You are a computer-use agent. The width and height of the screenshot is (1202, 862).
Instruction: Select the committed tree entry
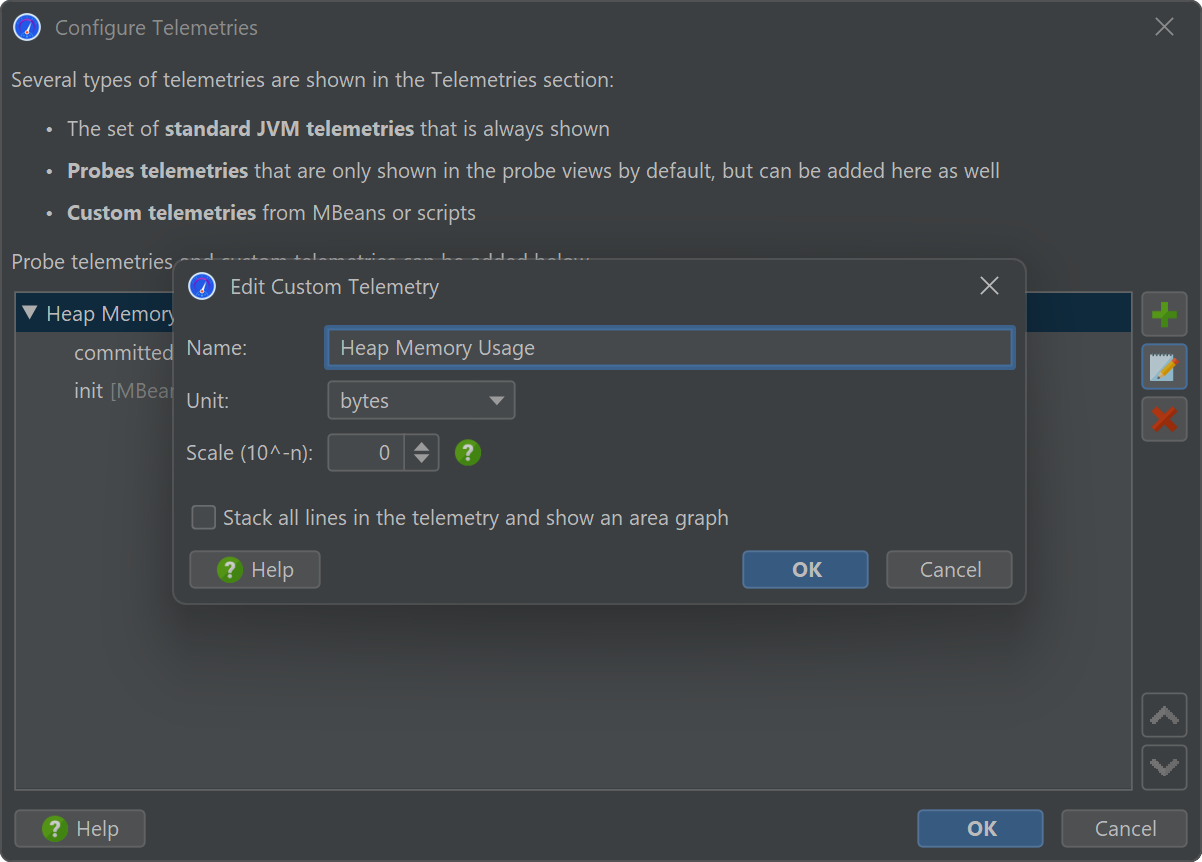[122, 353]
